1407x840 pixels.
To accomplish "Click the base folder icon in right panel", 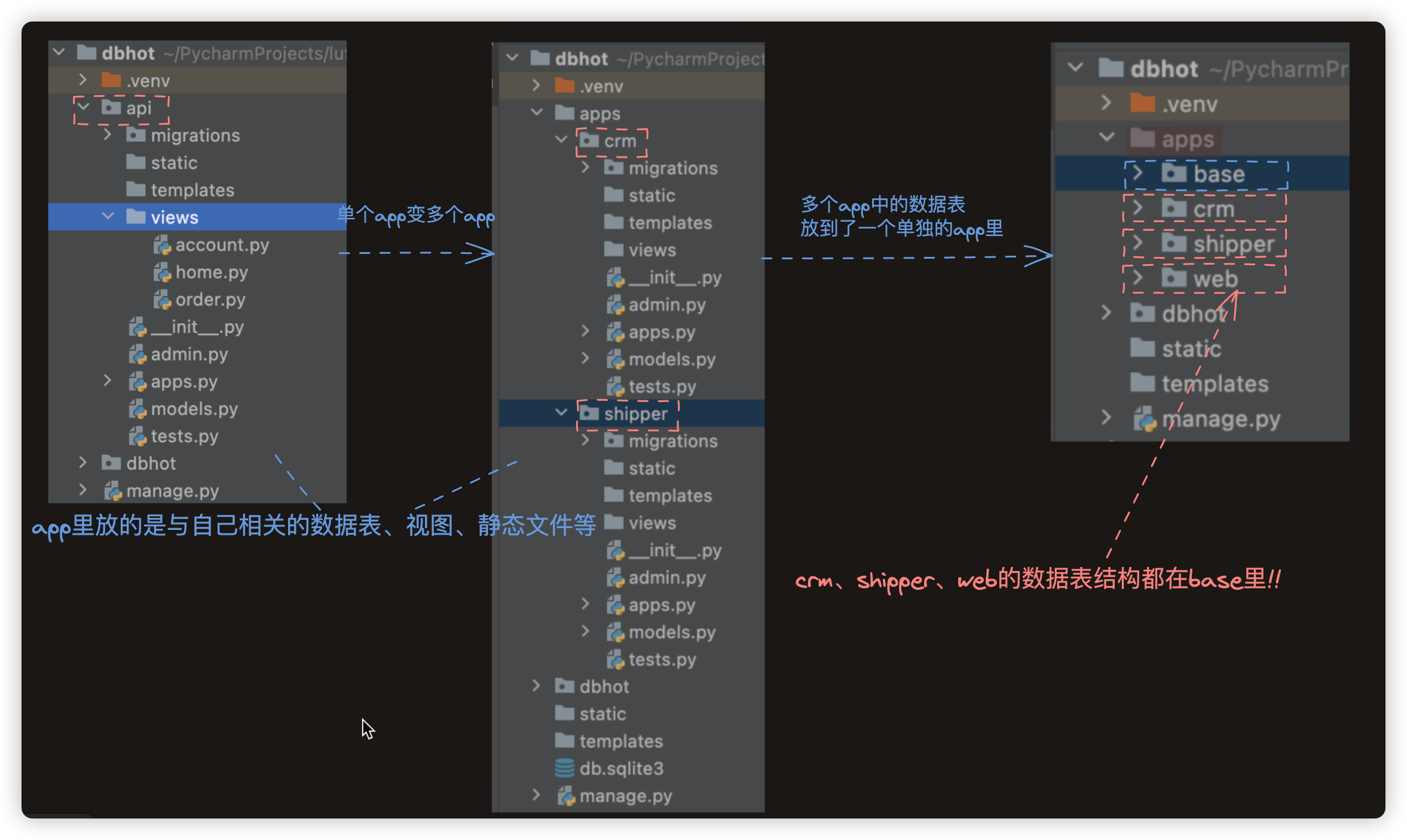I will tap(1174, 174).
